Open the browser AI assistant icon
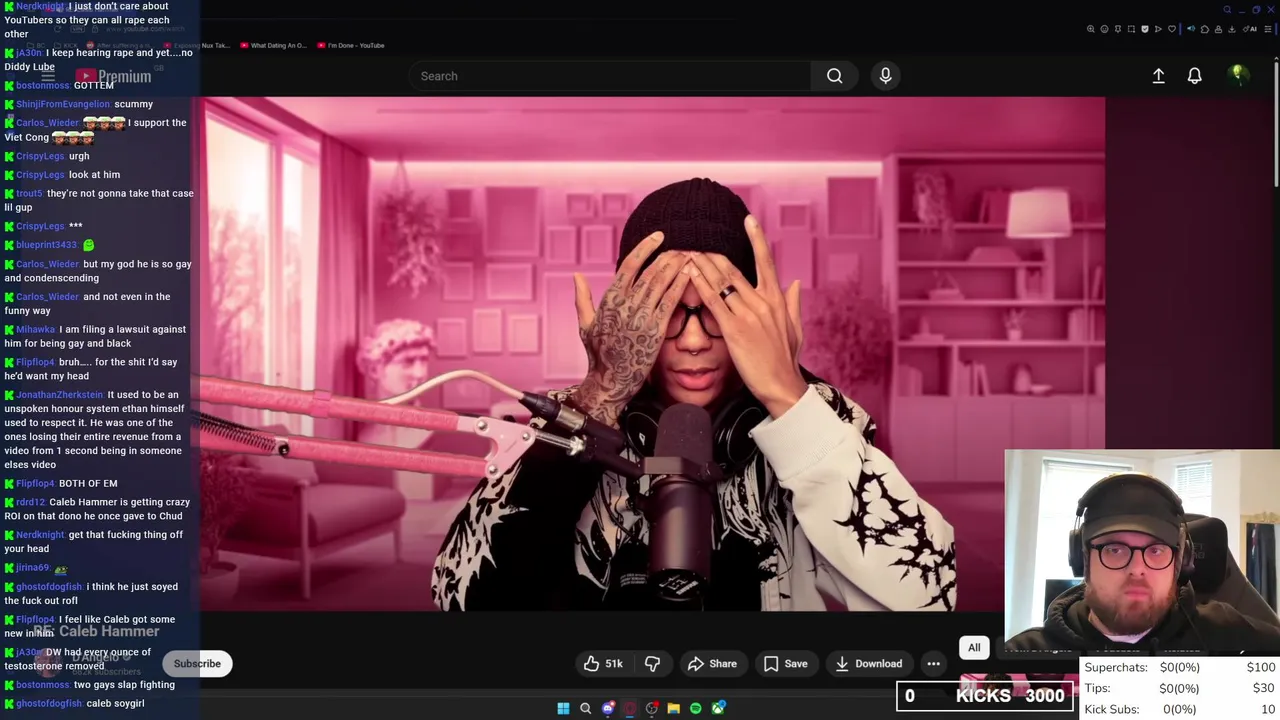 click(1250, 29)
